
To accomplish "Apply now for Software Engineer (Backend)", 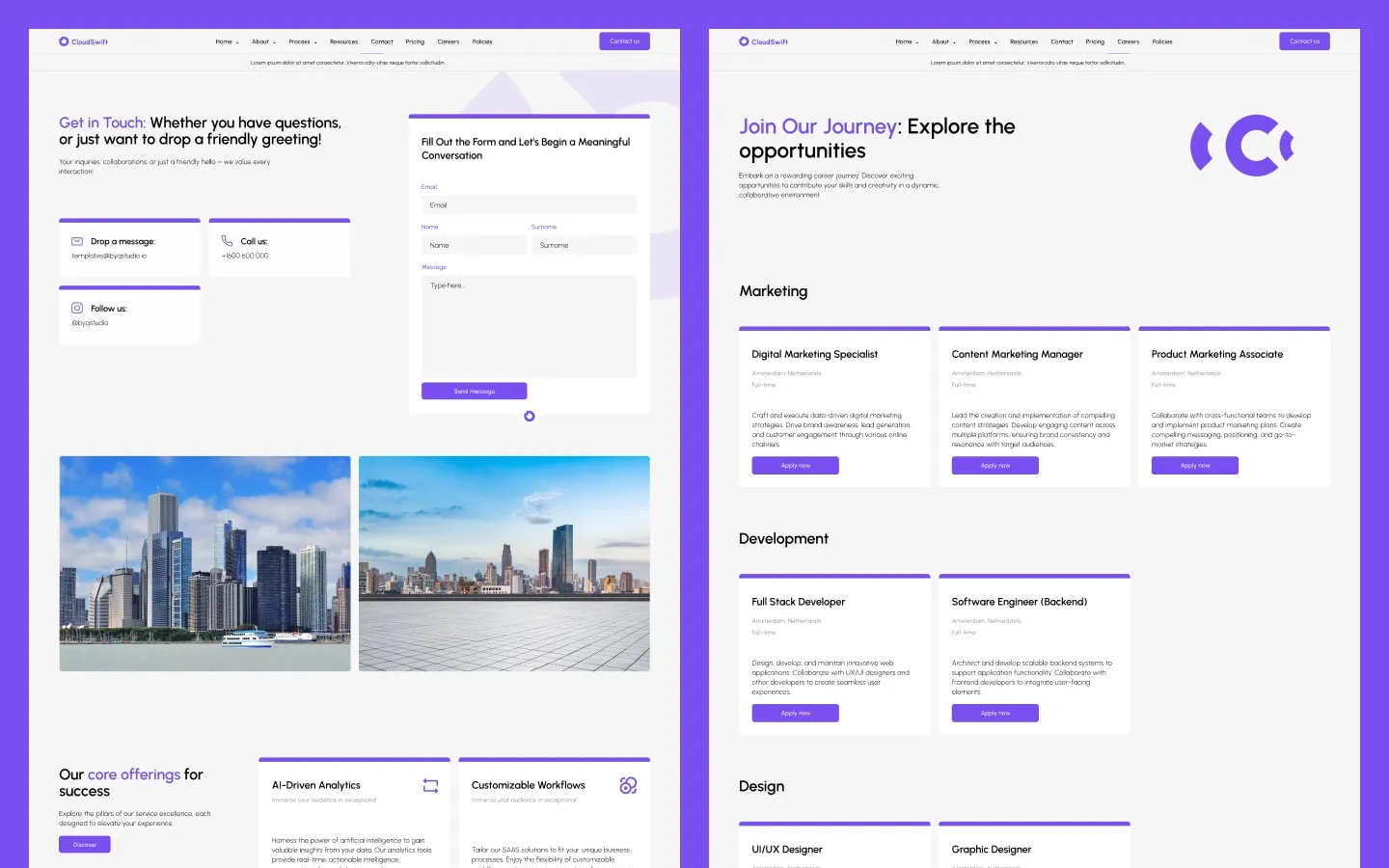I will click(x=994, y=714).
